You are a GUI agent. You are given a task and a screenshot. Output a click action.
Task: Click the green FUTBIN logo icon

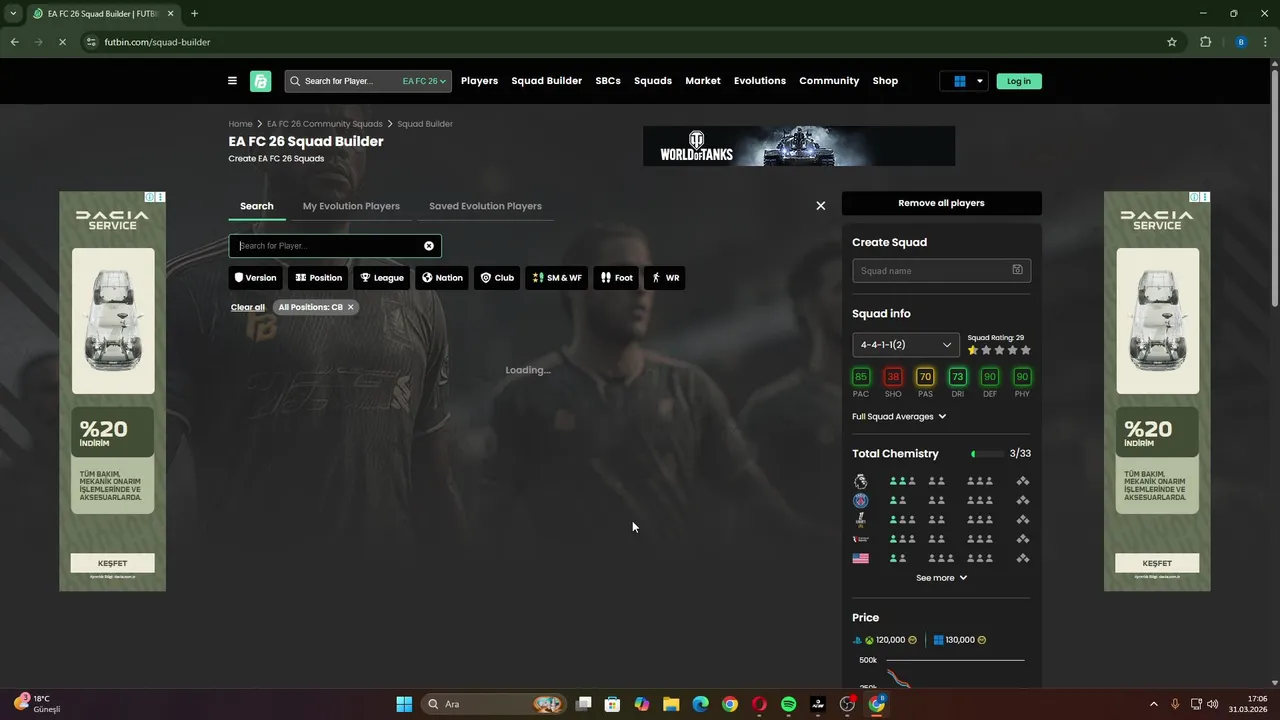[261, 81]
